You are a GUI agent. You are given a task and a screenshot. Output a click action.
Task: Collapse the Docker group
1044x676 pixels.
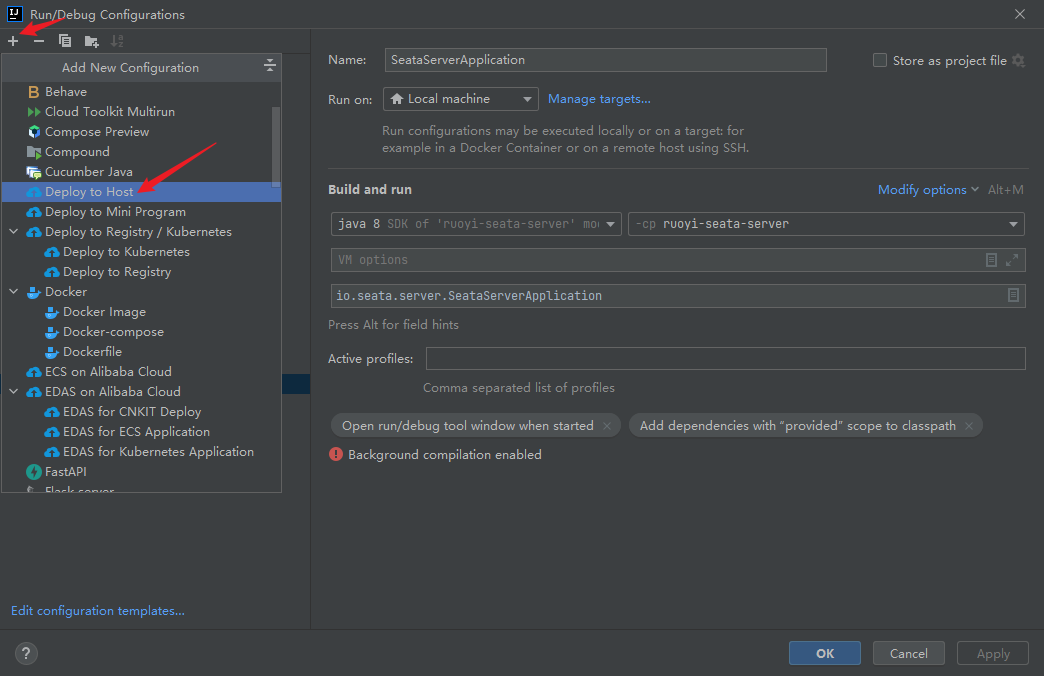click(13, 292)
